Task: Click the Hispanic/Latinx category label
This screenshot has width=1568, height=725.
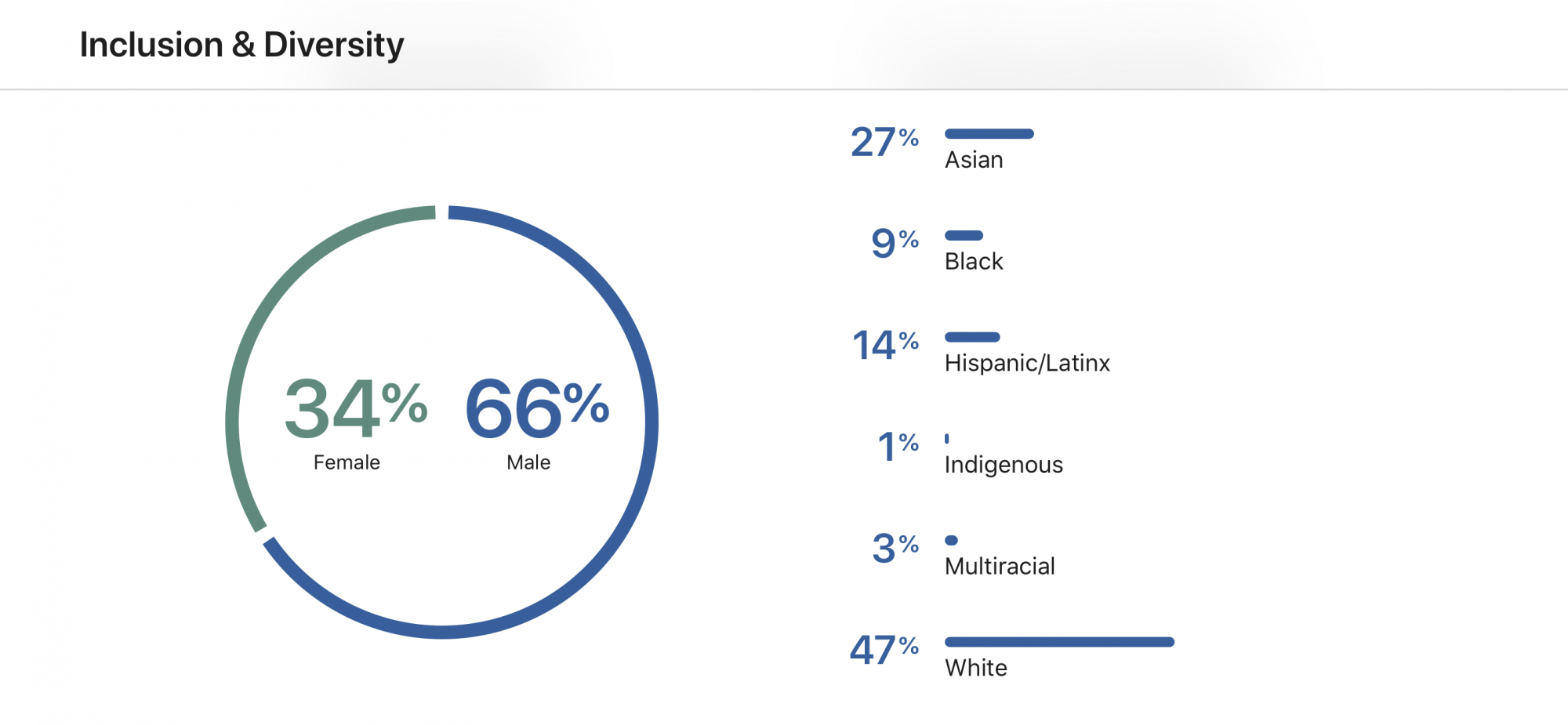Action: pyautogui.click(x=1027, y=363)
